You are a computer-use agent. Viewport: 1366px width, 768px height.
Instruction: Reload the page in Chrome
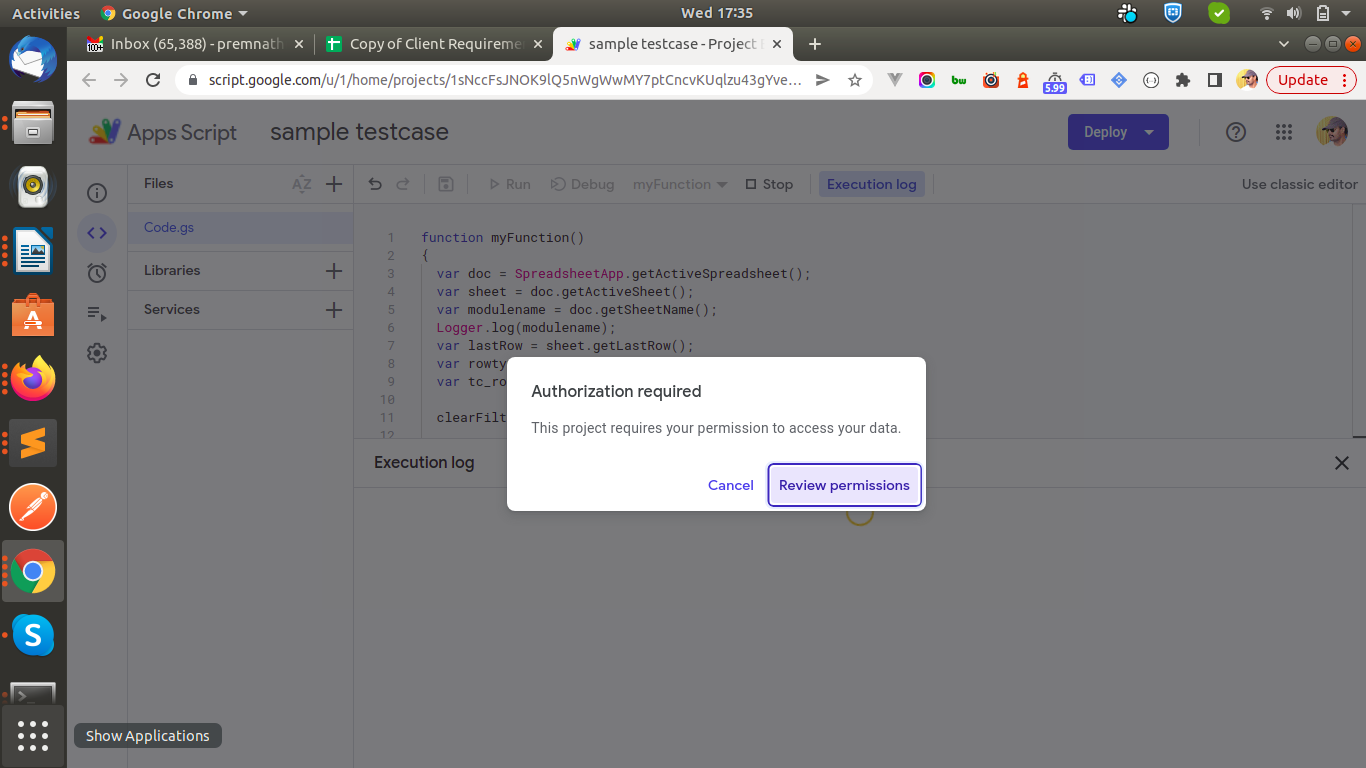pos(153,80)
